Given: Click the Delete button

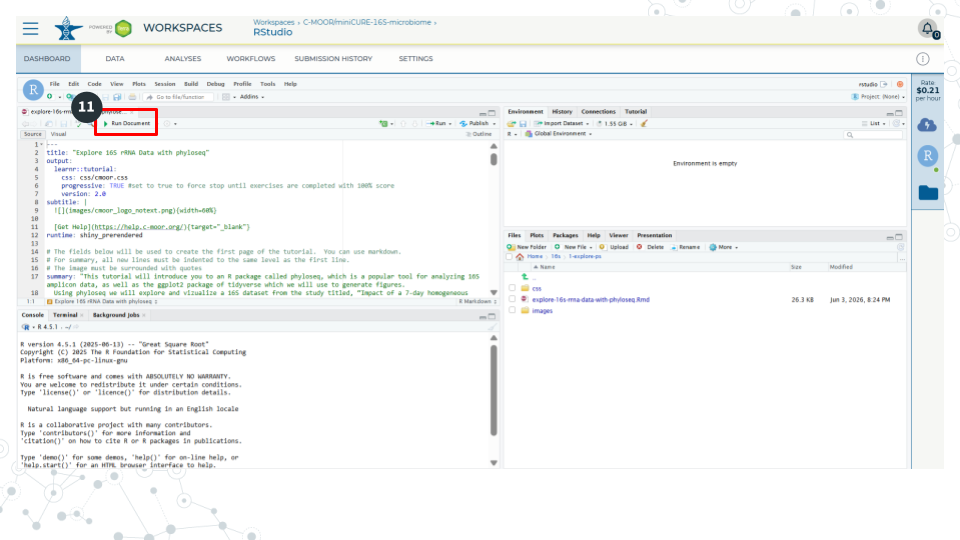Looking at the screenshot, I should (x=650, y=247).
